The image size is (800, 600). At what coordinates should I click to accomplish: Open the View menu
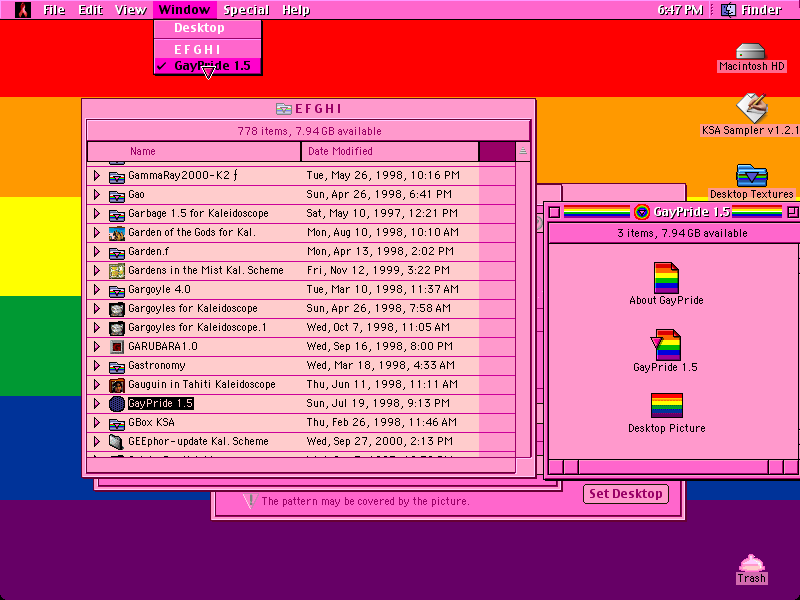pos(130,10)
